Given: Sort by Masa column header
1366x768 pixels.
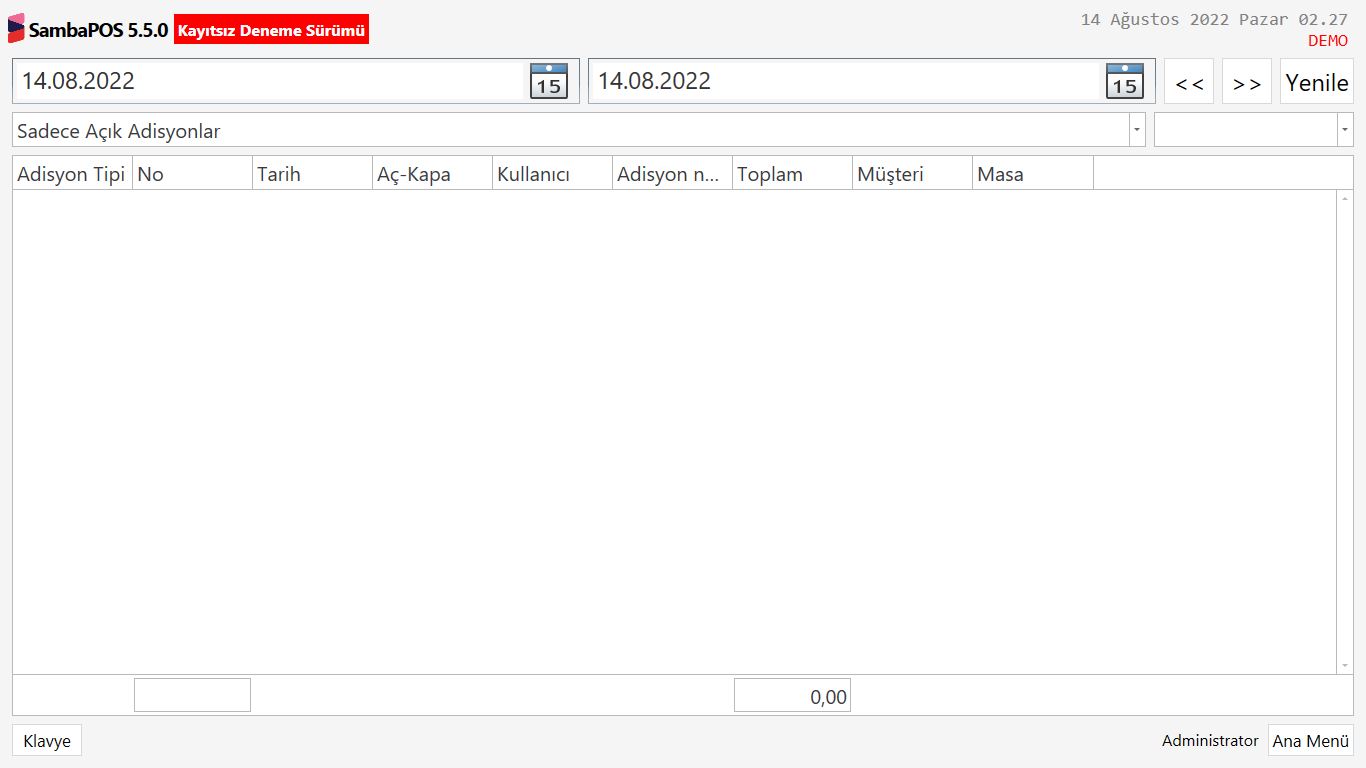Looking at the screenshot, I should (x=1033, y=173).
